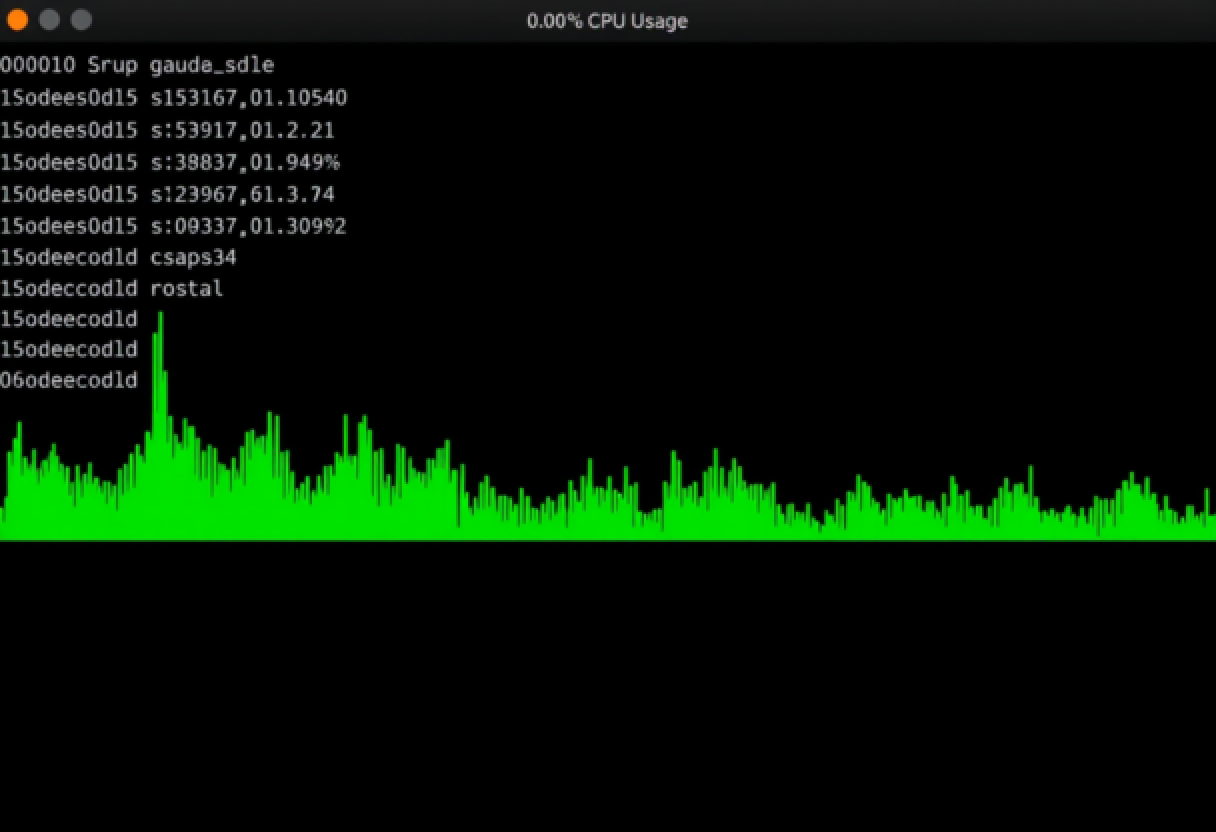This screenshot has width=1216, height=832.
Task: Select the line "000010 Srup gaude_sdle"
Action: pyautogui.click(x=137, y=66)
